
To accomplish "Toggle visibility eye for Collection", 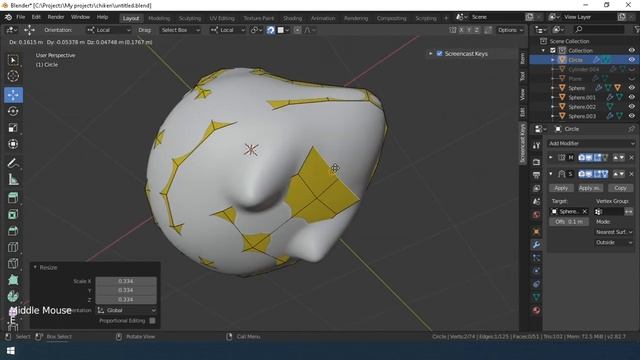I will (x=631, y=51).
